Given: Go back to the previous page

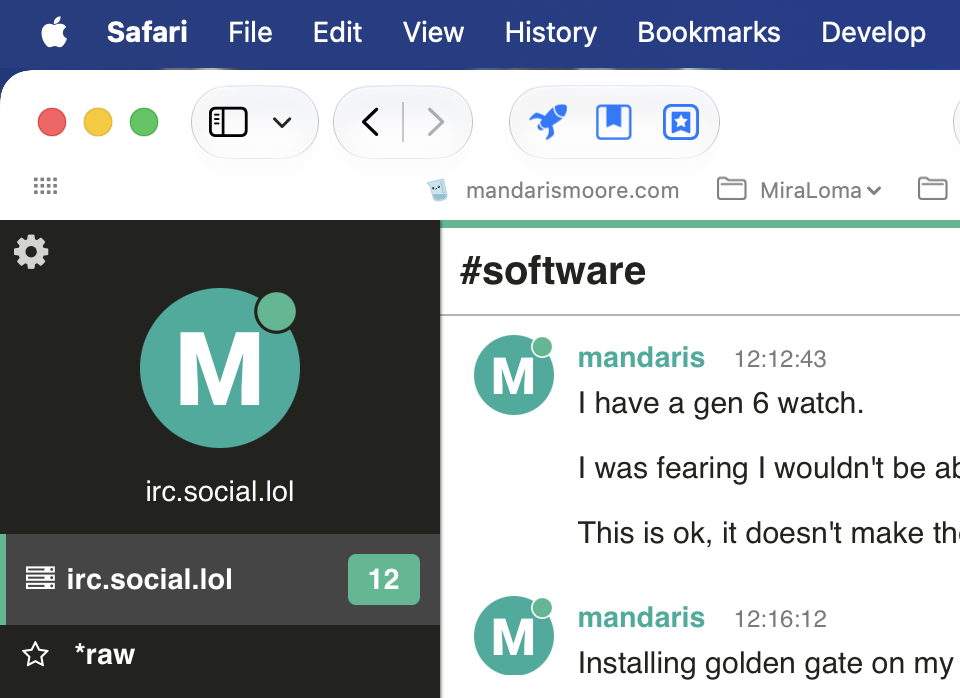Looking at the screenshot, I should pyautogui.click(x=370, y=122).
